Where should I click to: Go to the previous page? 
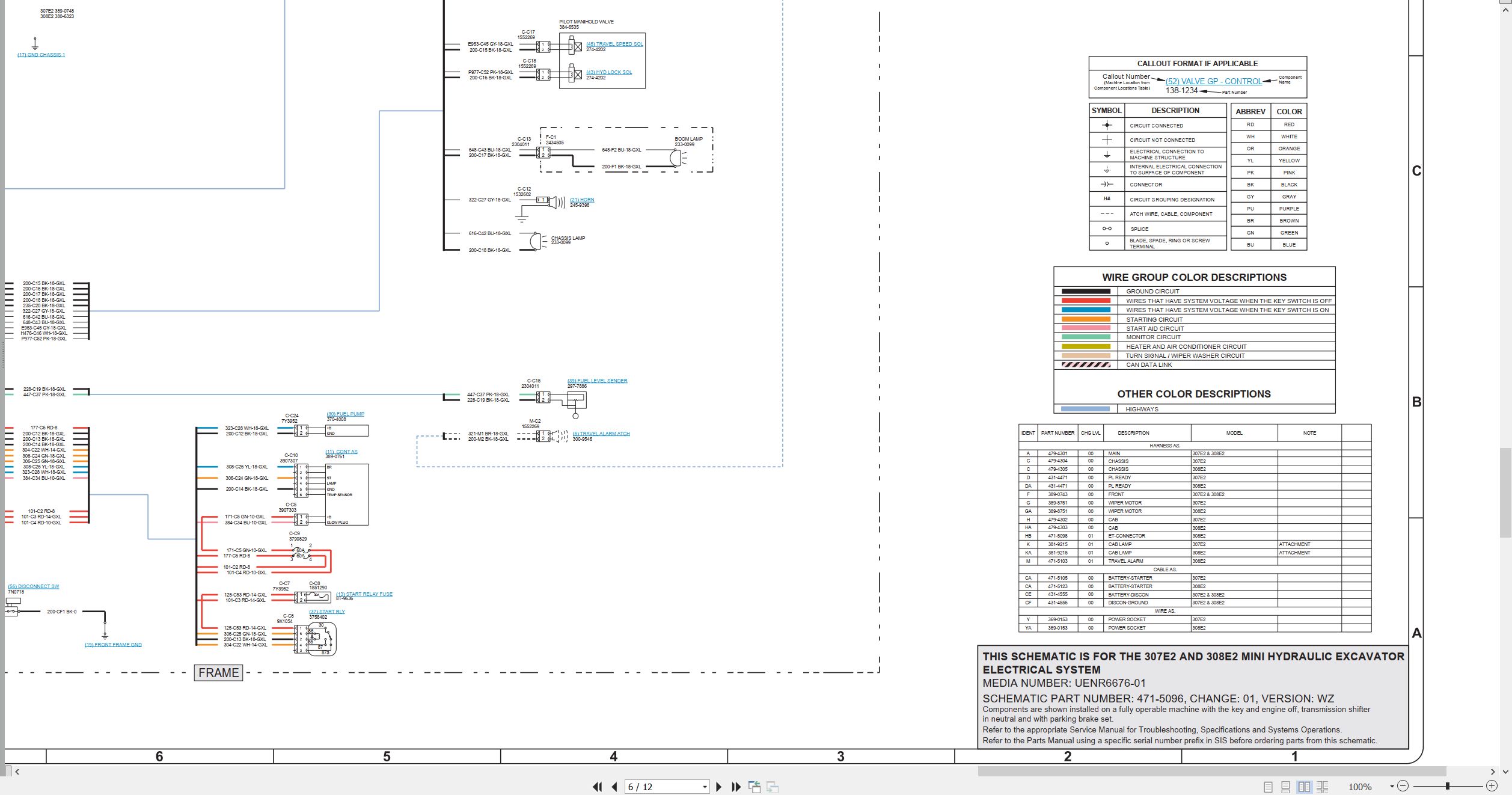tap(614, 787)
